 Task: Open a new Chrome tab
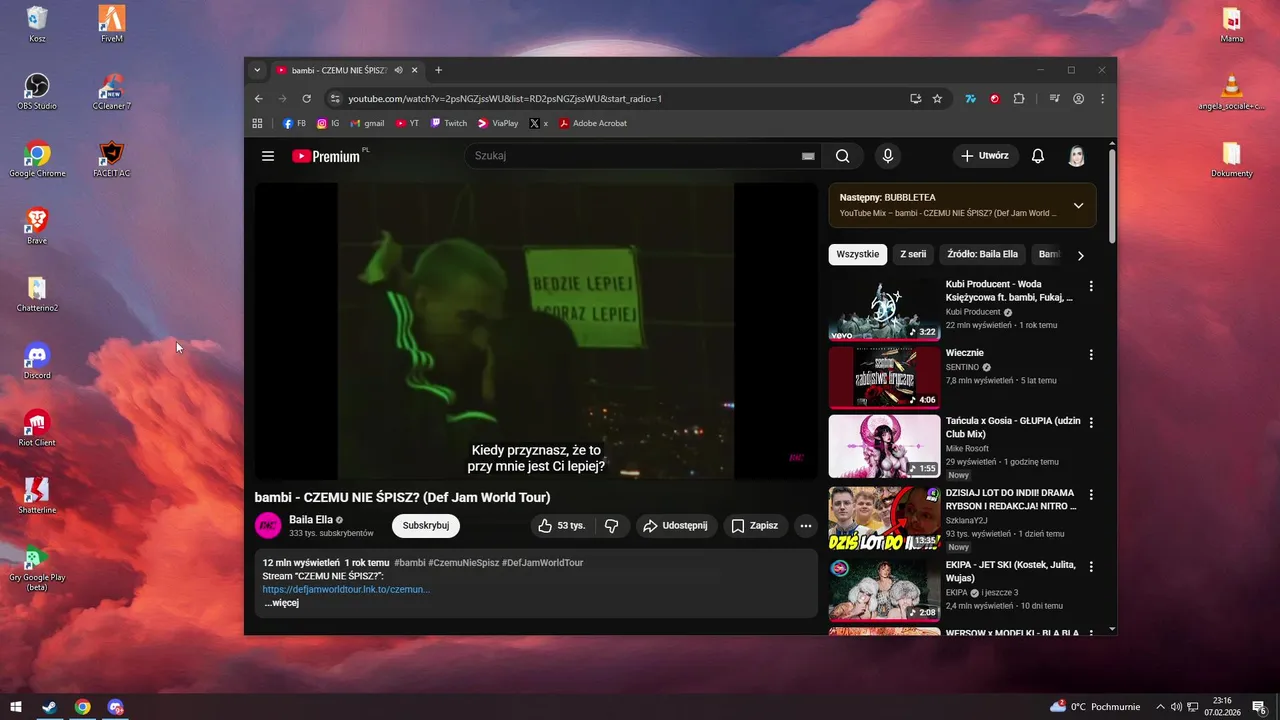[438, 70]
